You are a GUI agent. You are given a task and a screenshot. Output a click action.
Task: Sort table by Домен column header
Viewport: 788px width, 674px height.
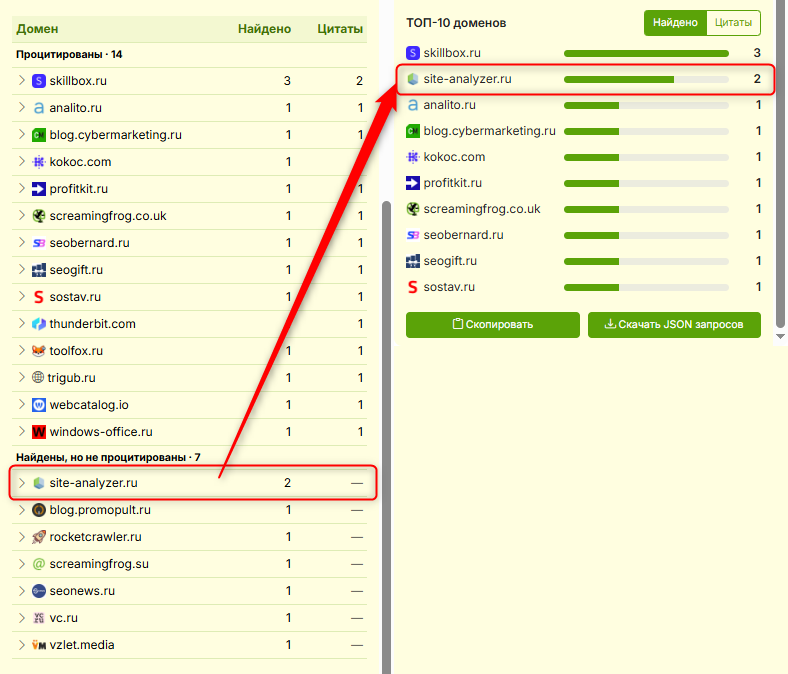(37, 29)
